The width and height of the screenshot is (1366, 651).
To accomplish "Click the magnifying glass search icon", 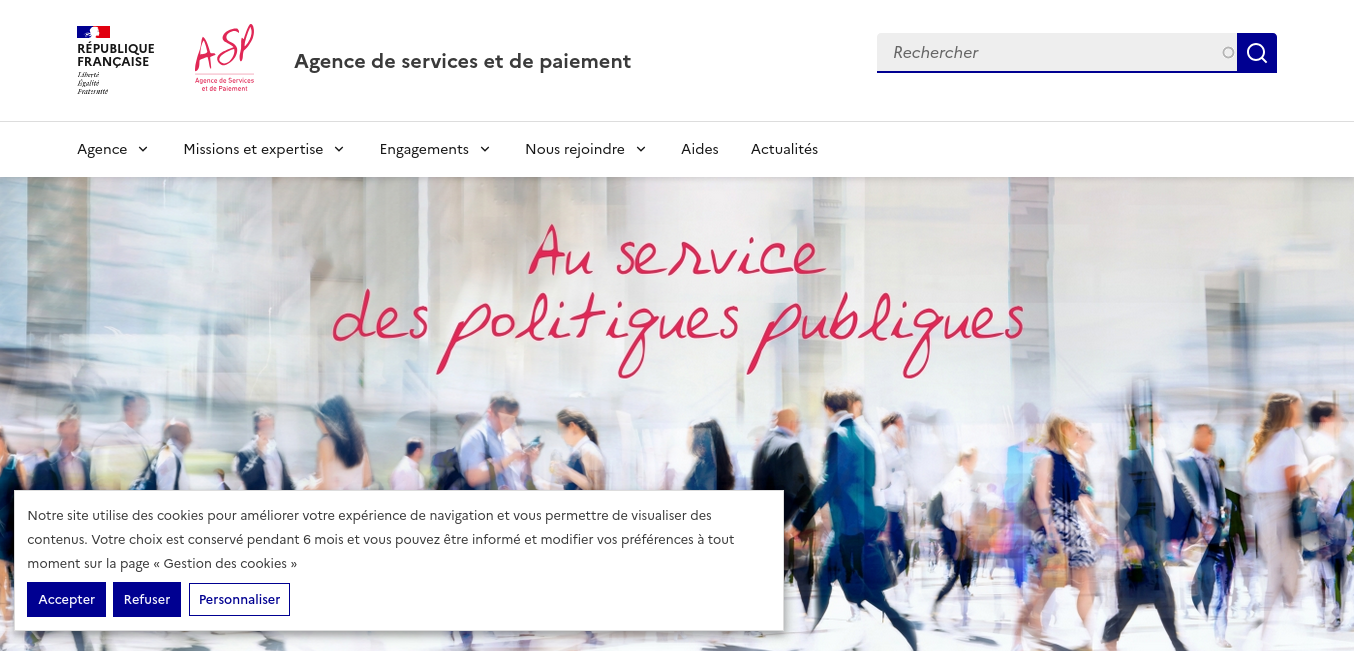I will point(1257,53).
